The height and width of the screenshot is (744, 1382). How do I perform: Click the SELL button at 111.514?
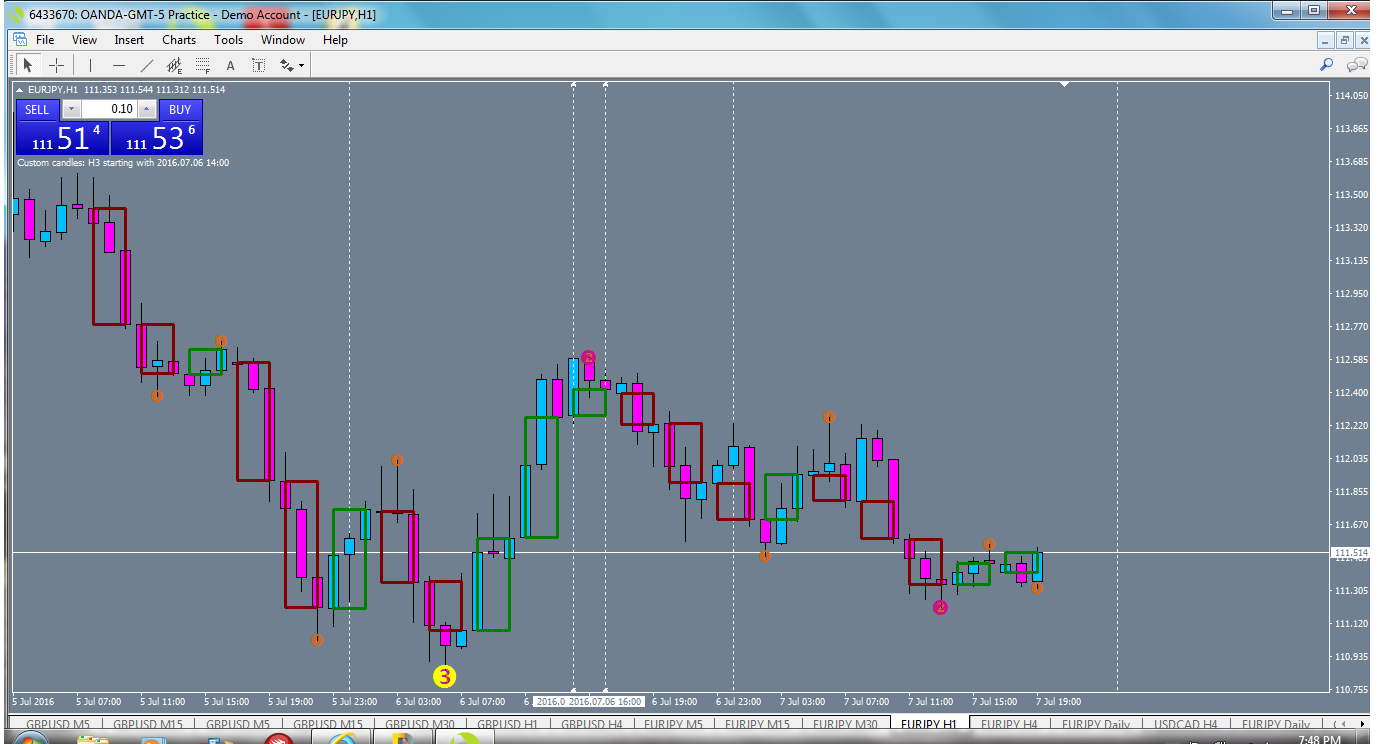pyautogui.click(x=60, y=137)
